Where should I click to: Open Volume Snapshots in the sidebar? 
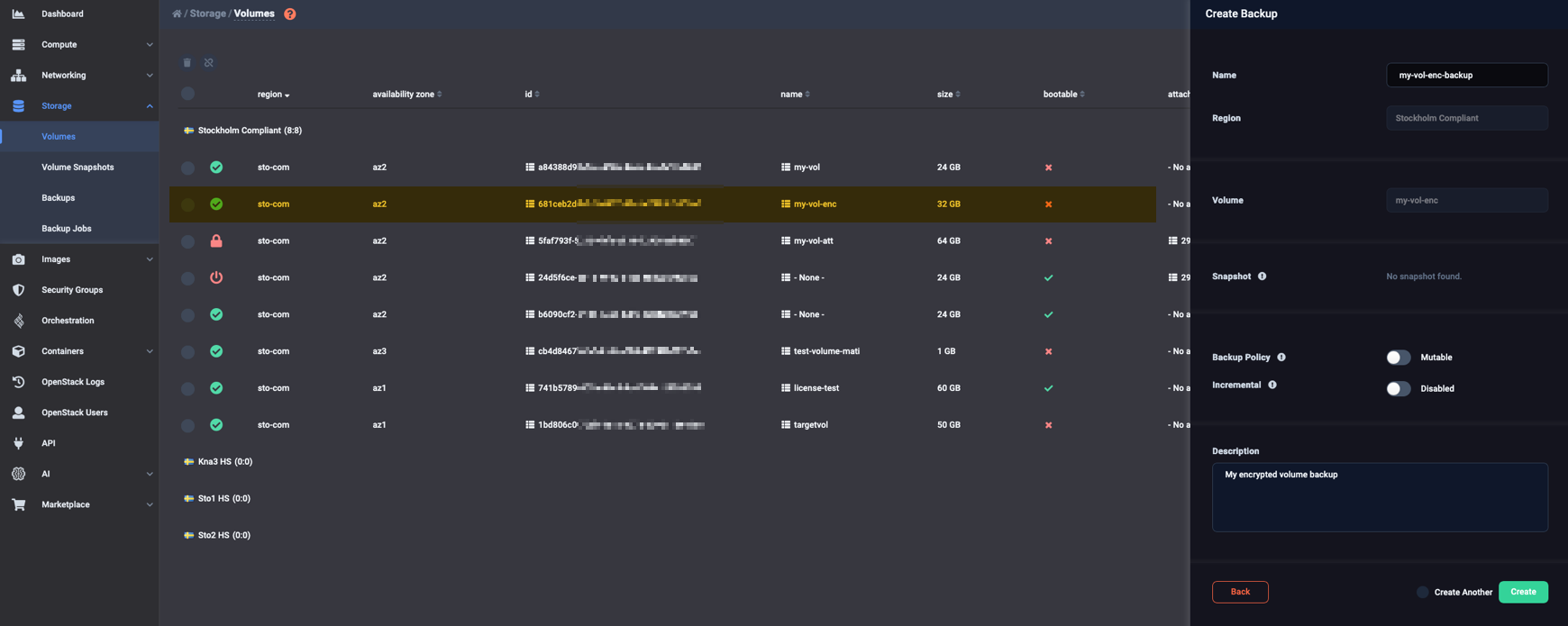click(77, 167)
